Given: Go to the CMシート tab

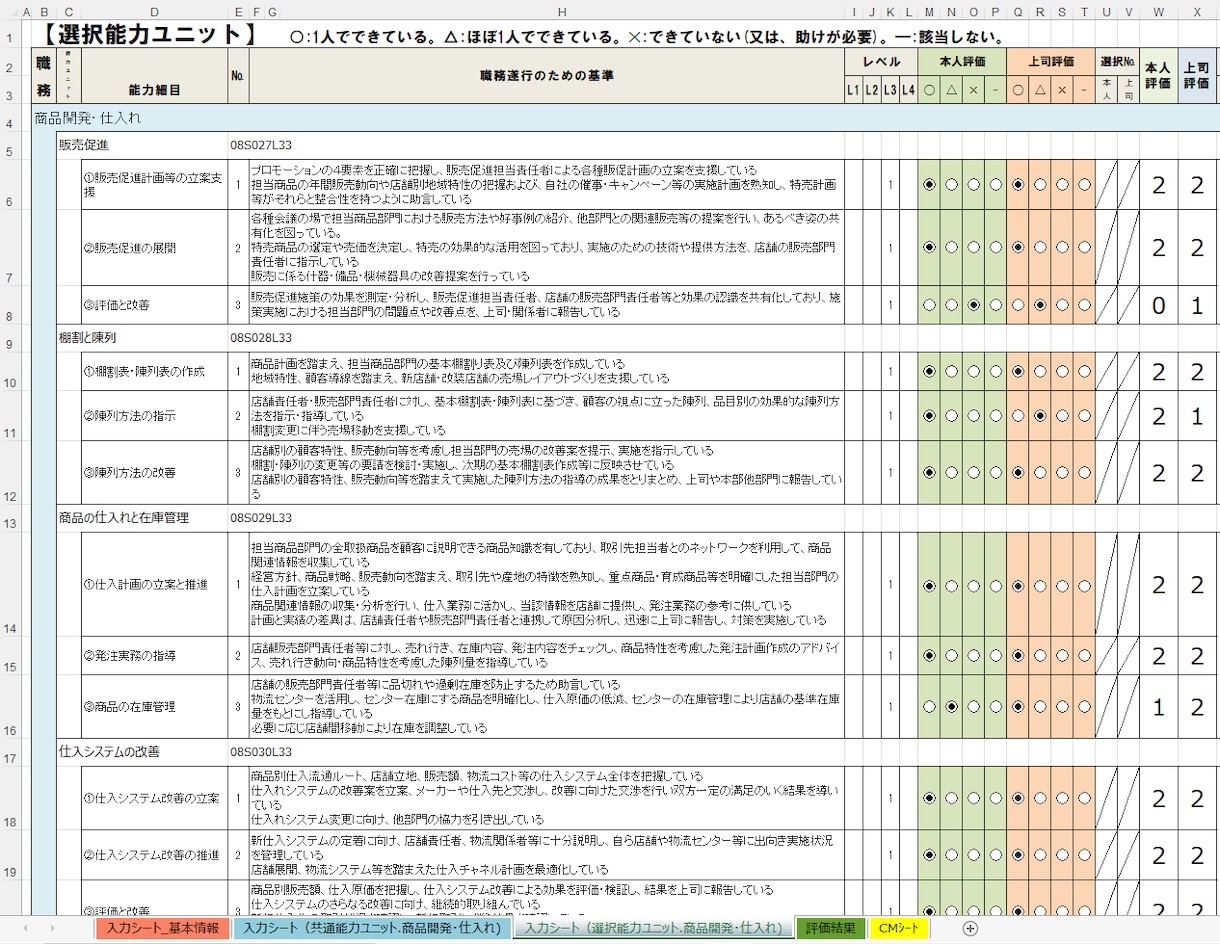Looking at the screenshot, I should (898, 928).
